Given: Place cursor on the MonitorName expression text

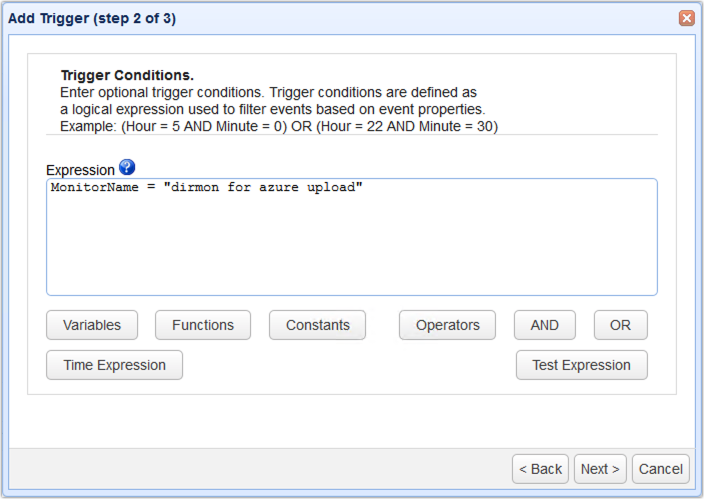Looking at the screenshot, I should [204, 188].
